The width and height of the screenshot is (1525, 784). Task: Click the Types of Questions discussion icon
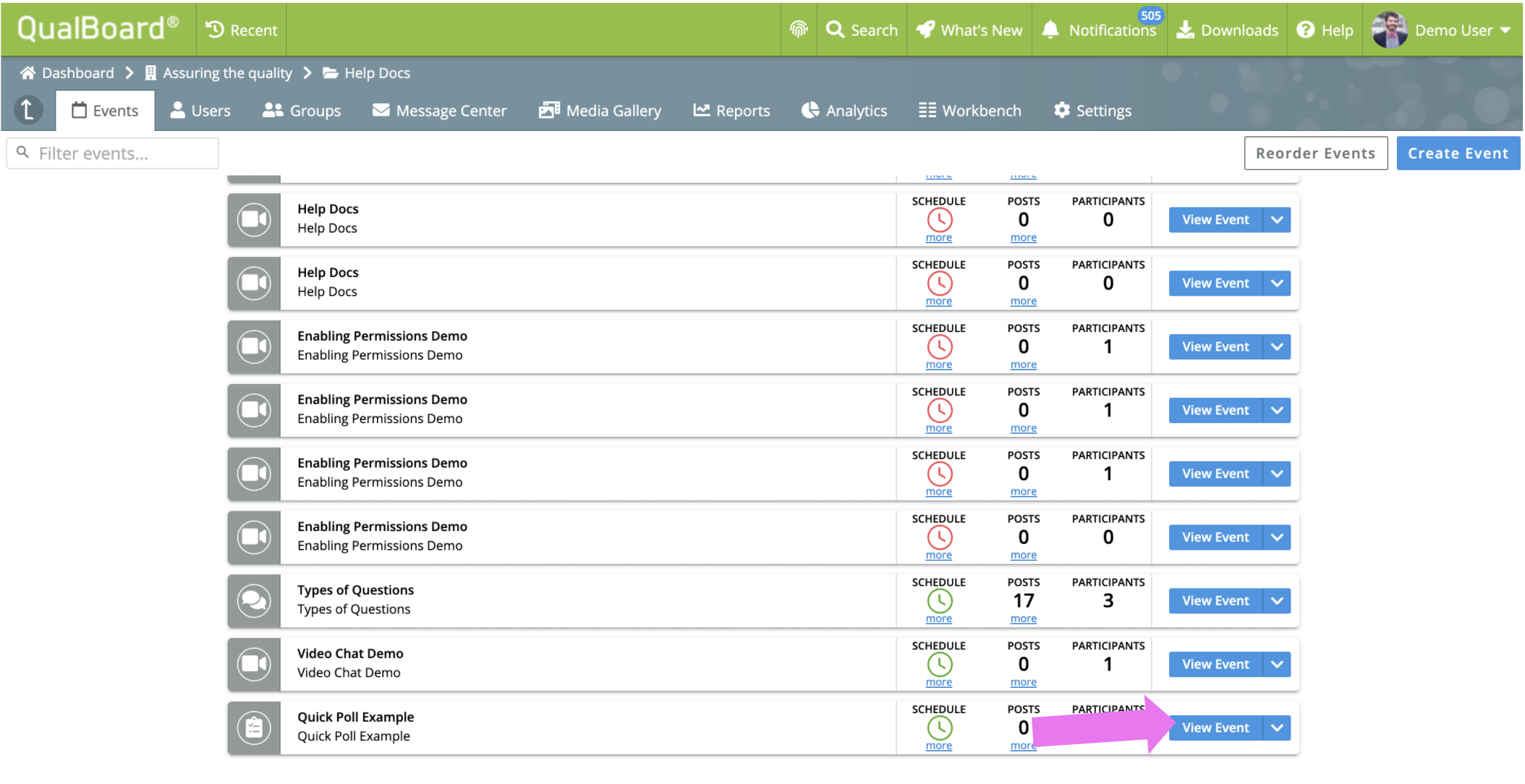click(254, 600)
